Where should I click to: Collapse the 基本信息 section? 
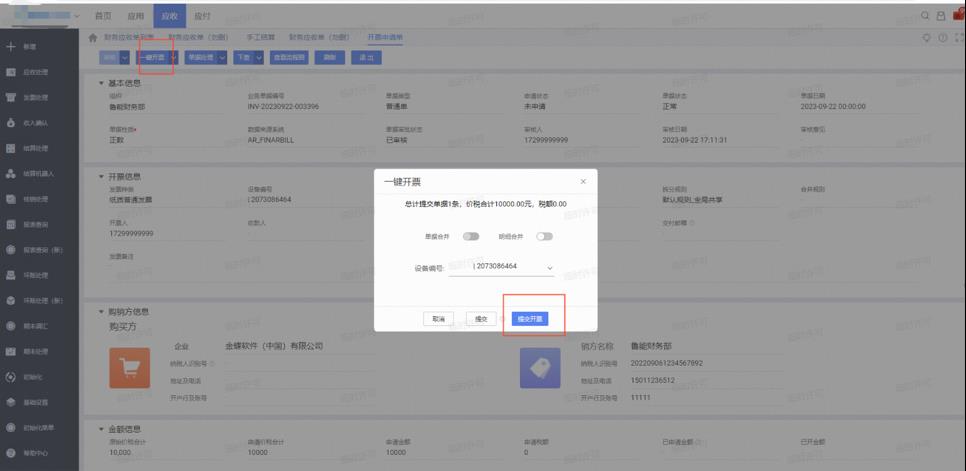tap(101, 83)
